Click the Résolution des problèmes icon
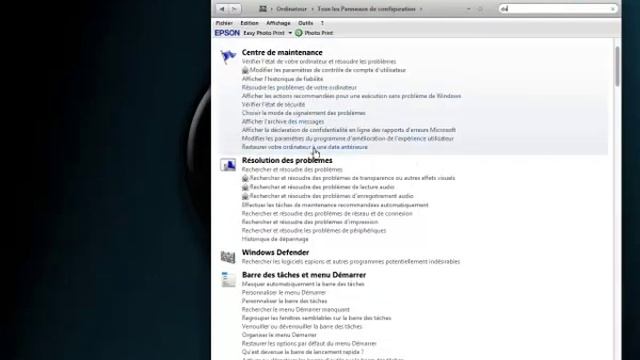Viewport: 640px width, 360px height. [x=228, y=165]
